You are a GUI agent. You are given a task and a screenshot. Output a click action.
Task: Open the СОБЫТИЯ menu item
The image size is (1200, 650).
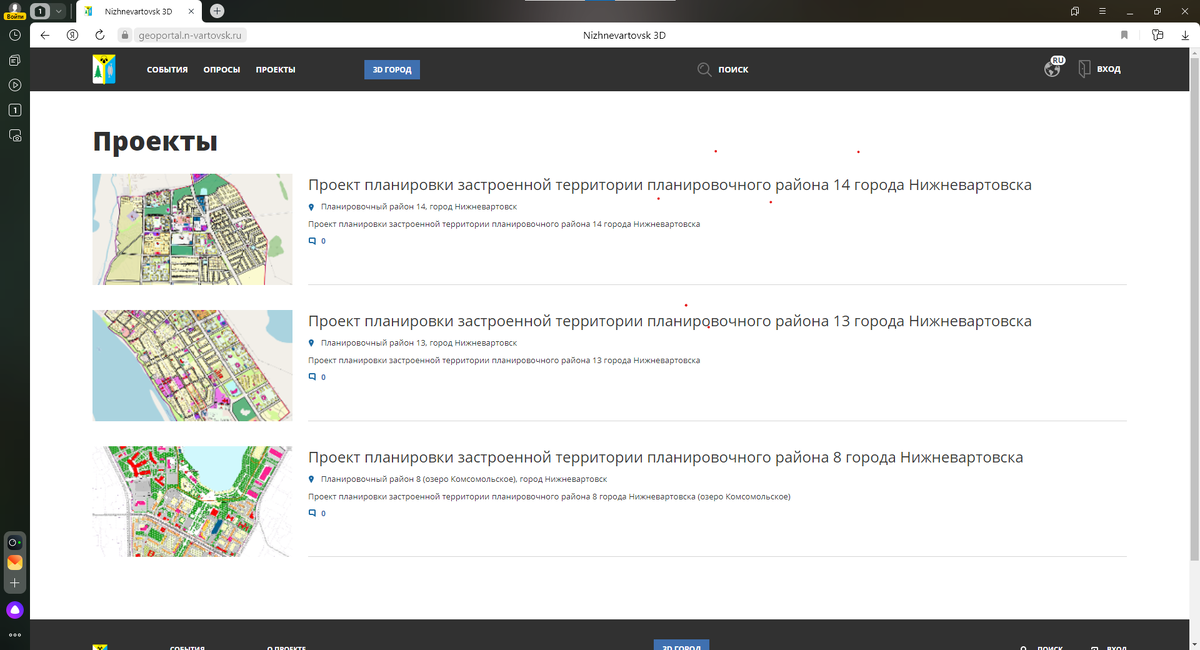[167, 70]
